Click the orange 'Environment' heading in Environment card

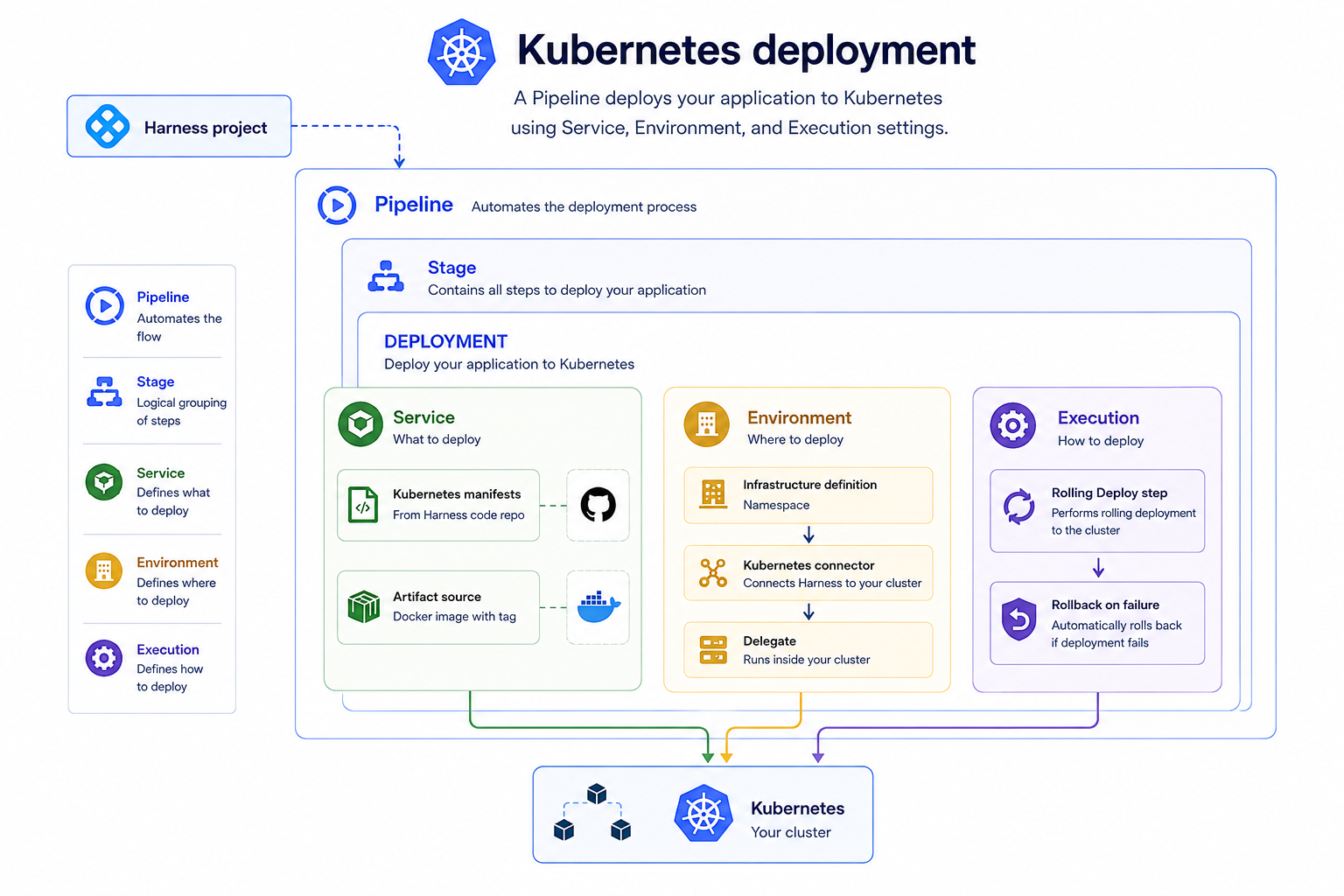(x=799, y=417)
